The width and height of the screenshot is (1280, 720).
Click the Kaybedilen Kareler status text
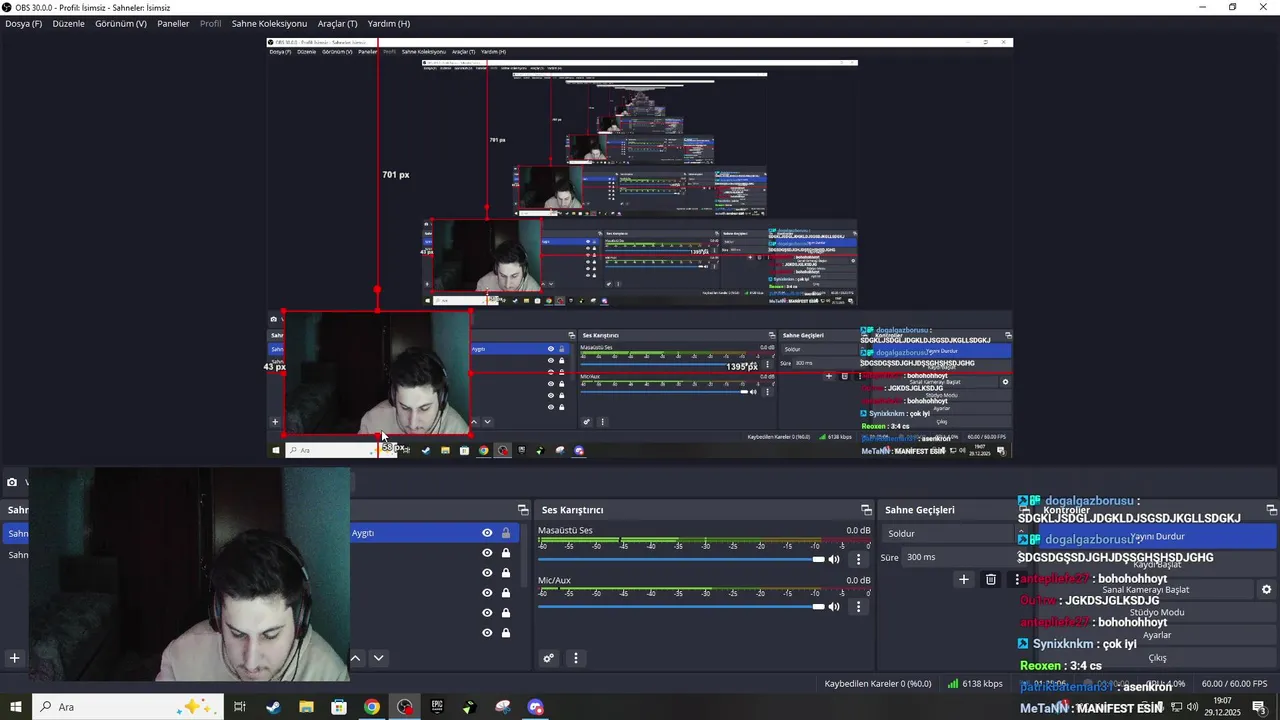pos(878,684)
